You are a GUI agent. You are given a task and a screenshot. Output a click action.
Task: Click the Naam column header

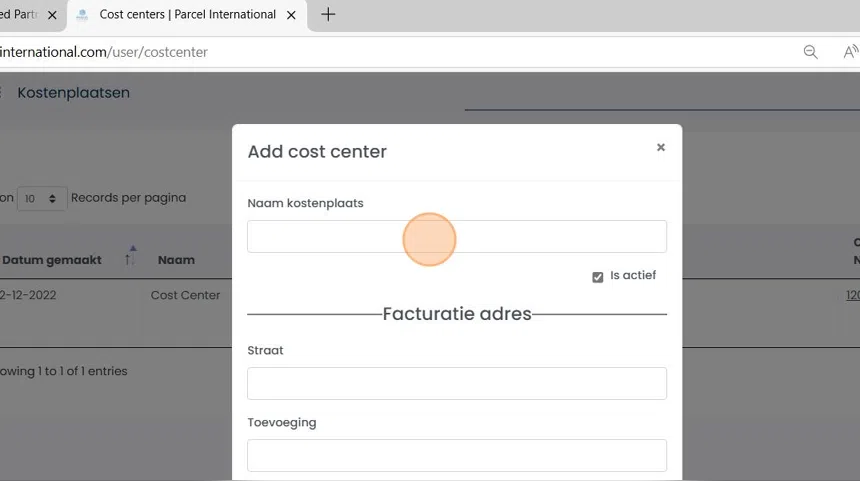pos(176,260)
